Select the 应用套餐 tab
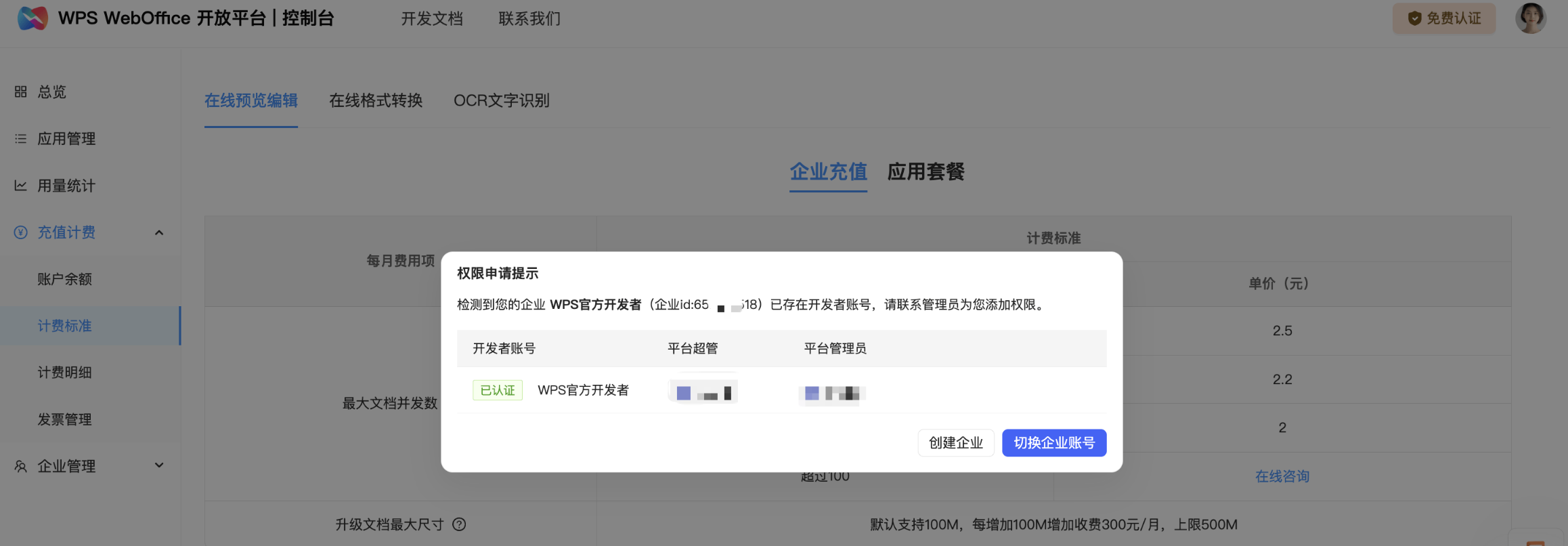Screen dimensions: 1568x546 point(925,172)
